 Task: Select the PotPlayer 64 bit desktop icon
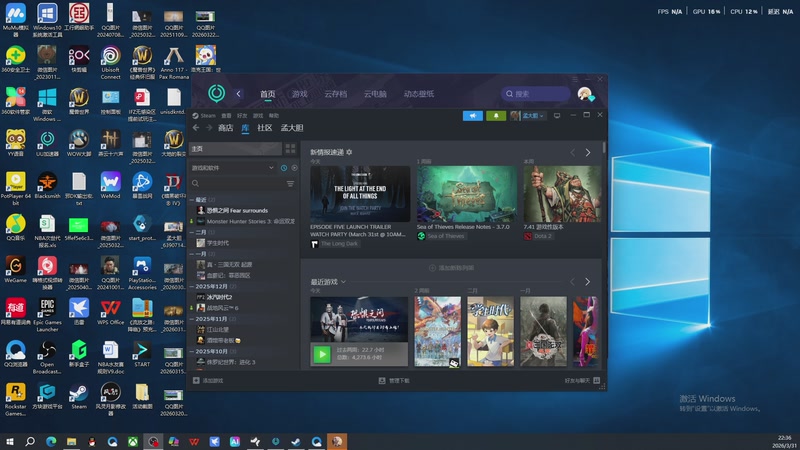coord(15,188)
